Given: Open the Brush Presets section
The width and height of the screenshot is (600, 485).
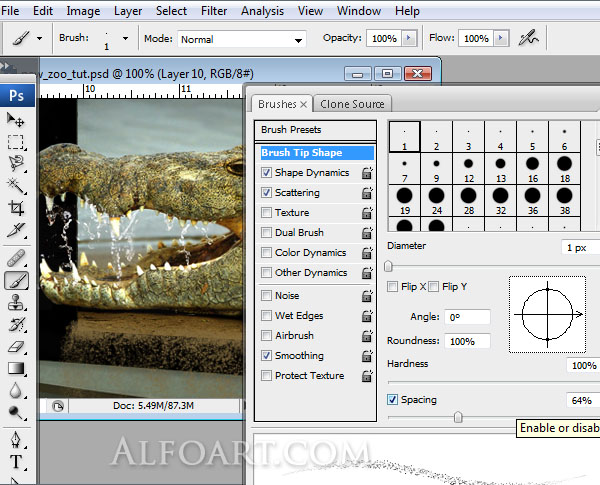Looking at the screenshot, I should click(x=316, y=130).
